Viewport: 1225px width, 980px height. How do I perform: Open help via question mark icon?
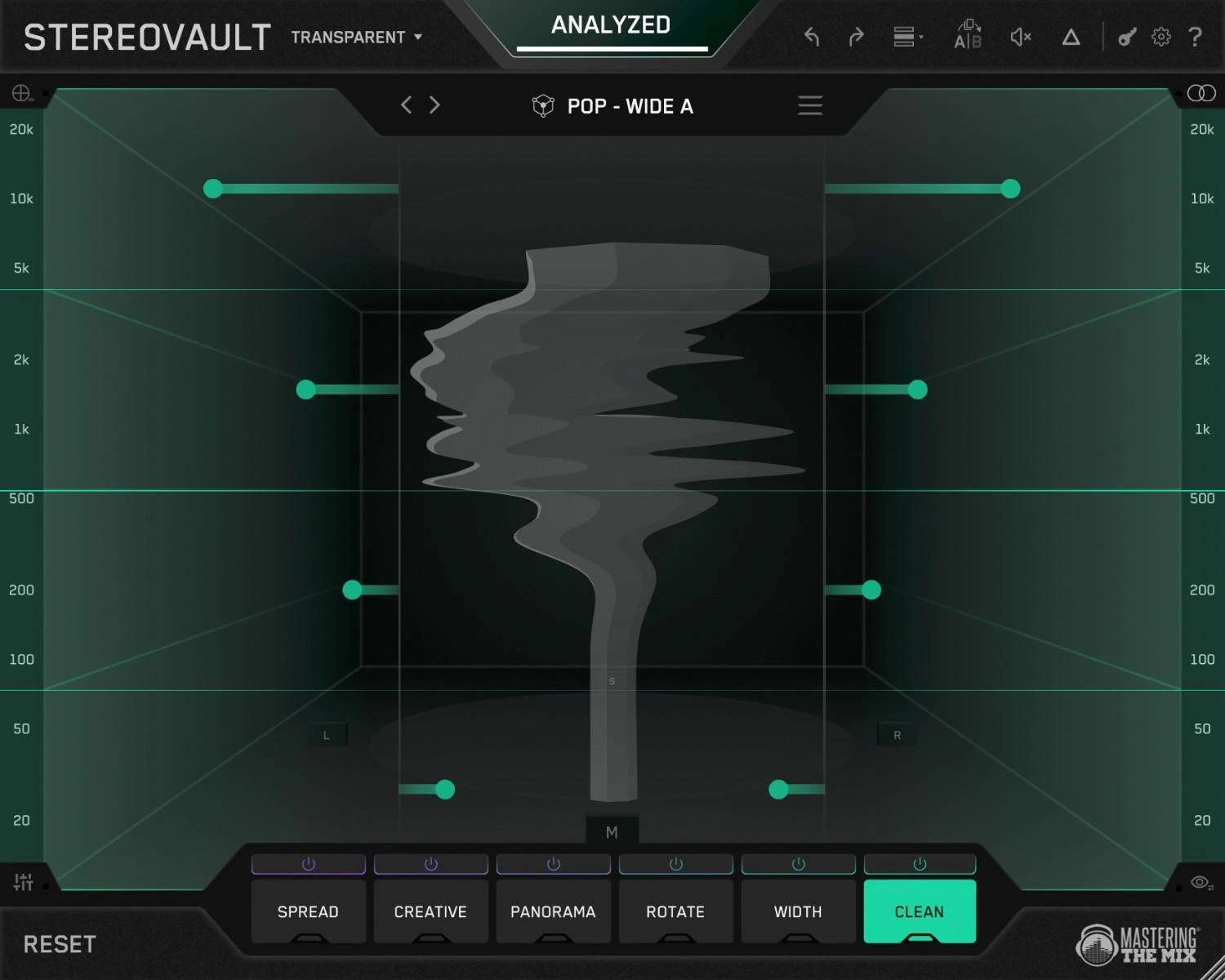(x=1195, y=37)
